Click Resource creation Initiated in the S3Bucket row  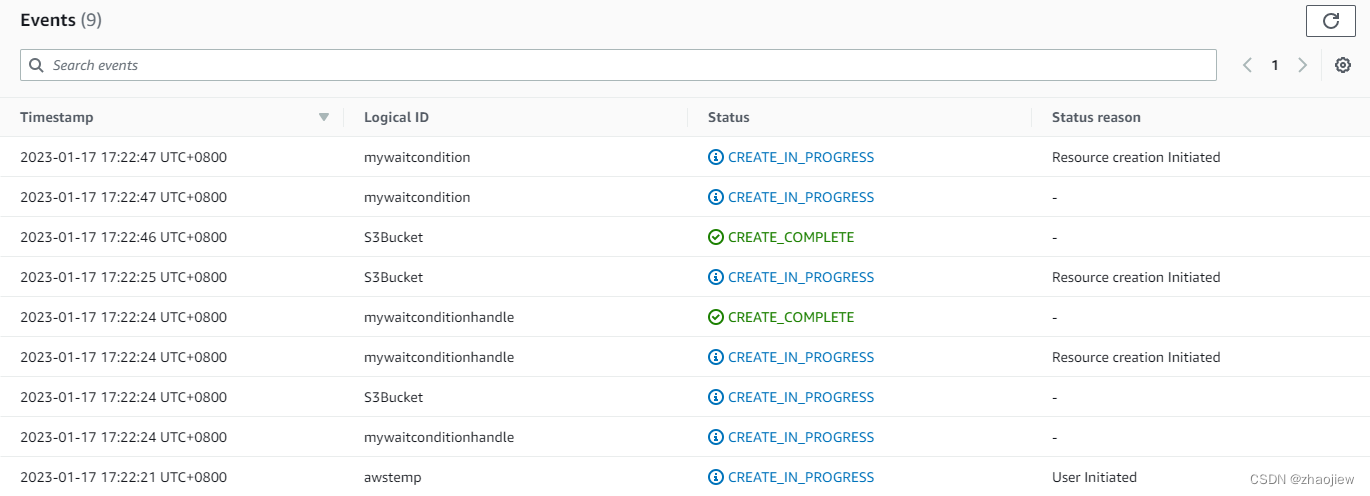(x=1136, y=277)
